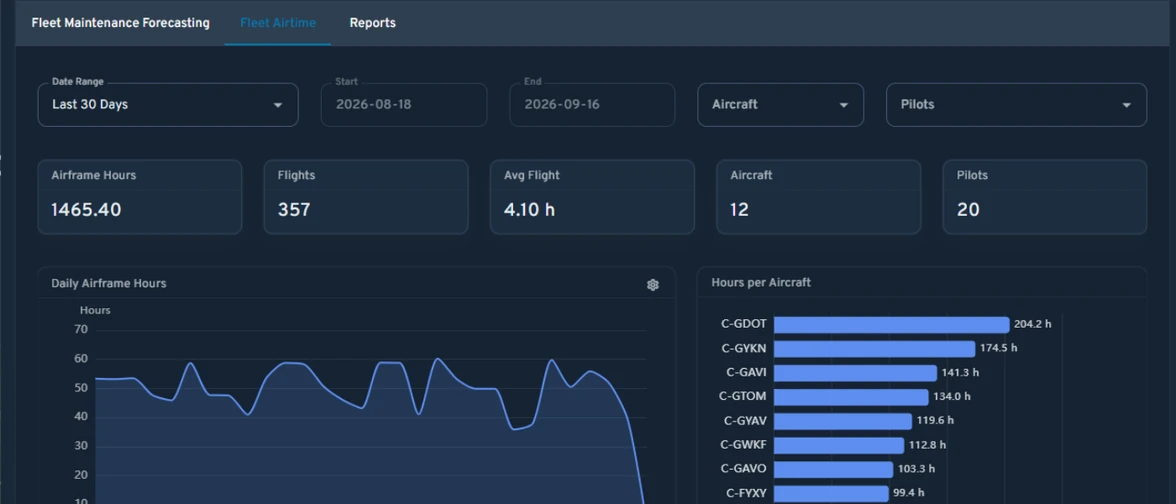Click the Pilots count card

coord(1045,196)
